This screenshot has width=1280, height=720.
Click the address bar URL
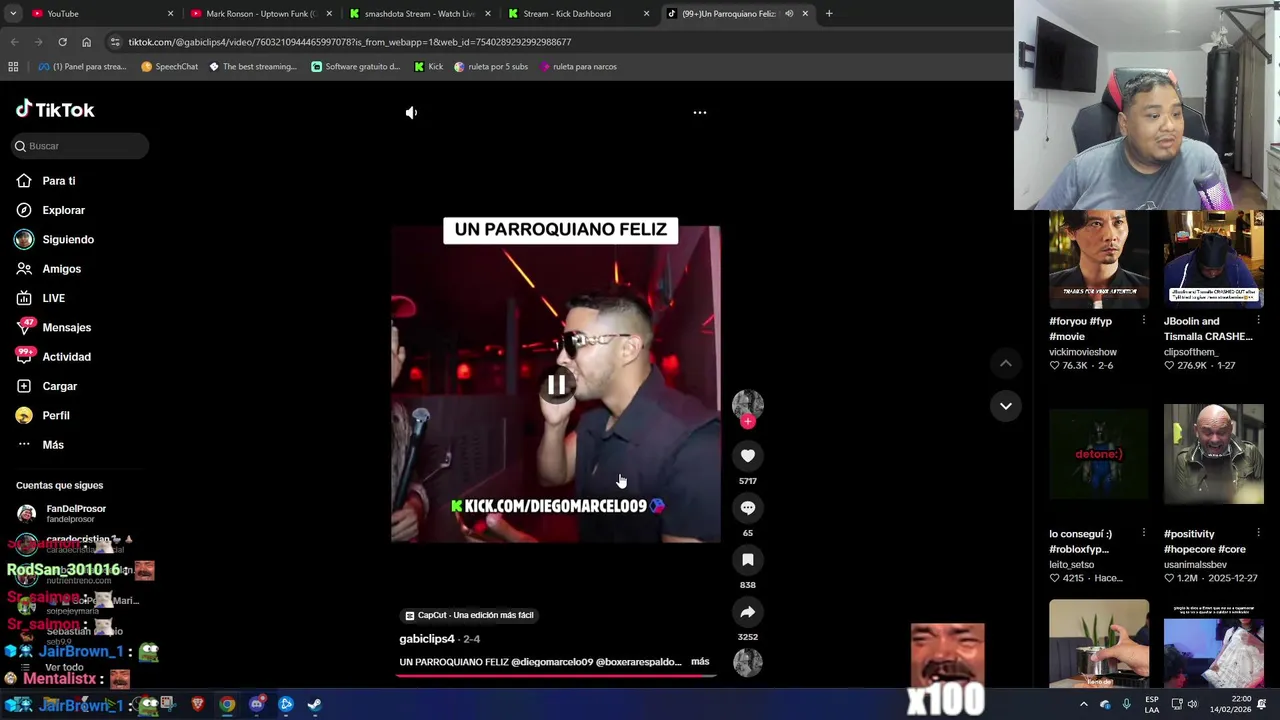350,42
